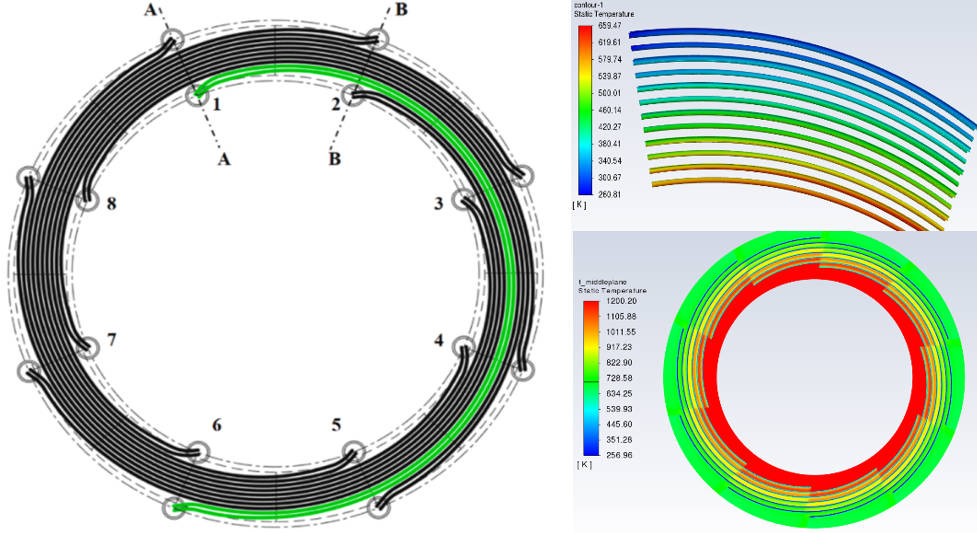Select the circle marker beside number 7
977x533 pixels.
click(88, 347)
